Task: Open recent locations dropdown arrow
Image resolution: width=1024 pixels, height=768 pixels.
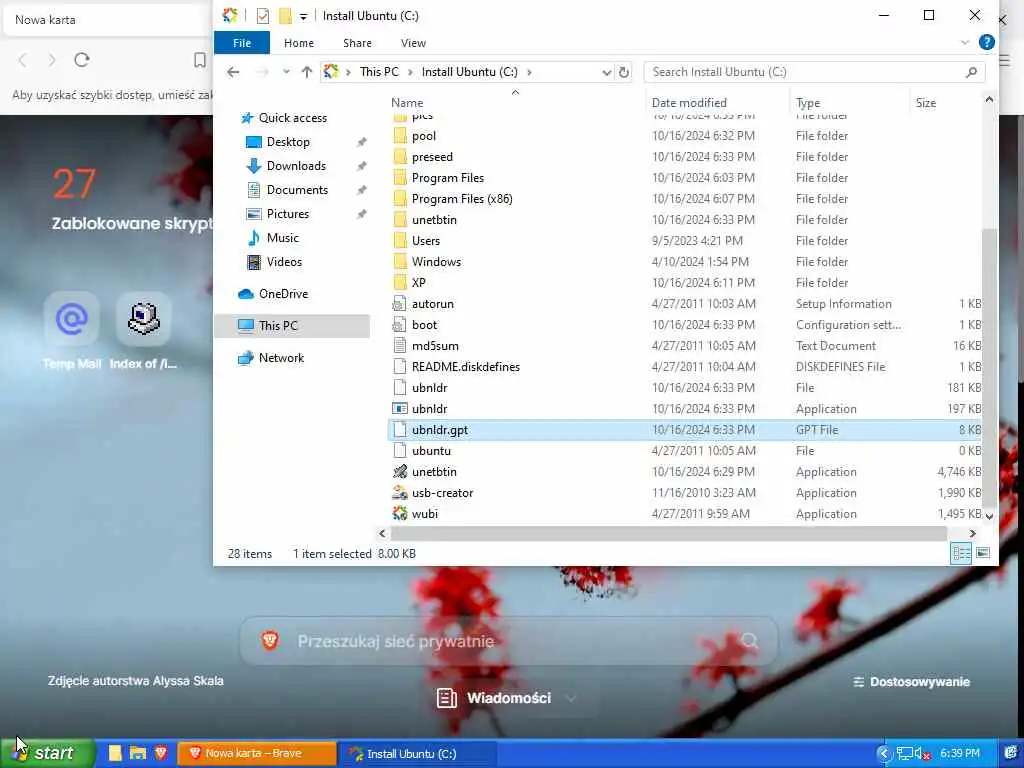Action: tap(286, 72)
